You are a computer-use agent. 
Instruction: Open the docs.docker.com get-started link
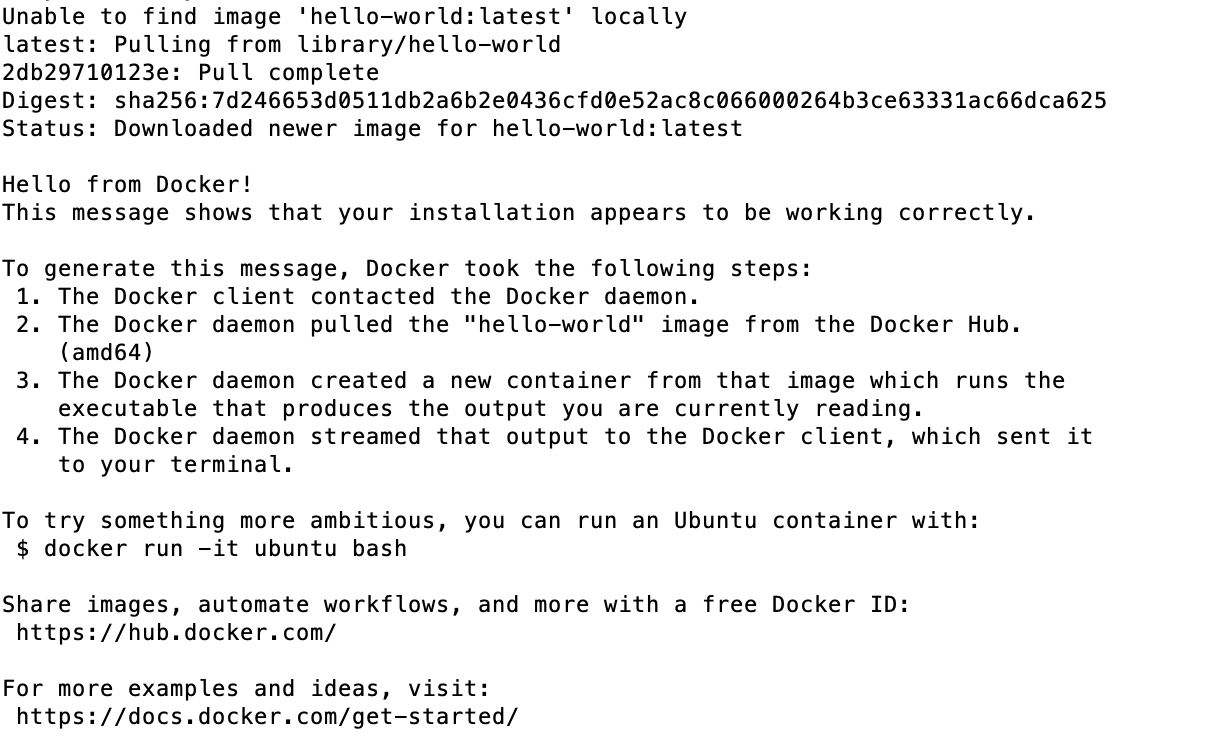coord(267,716)
